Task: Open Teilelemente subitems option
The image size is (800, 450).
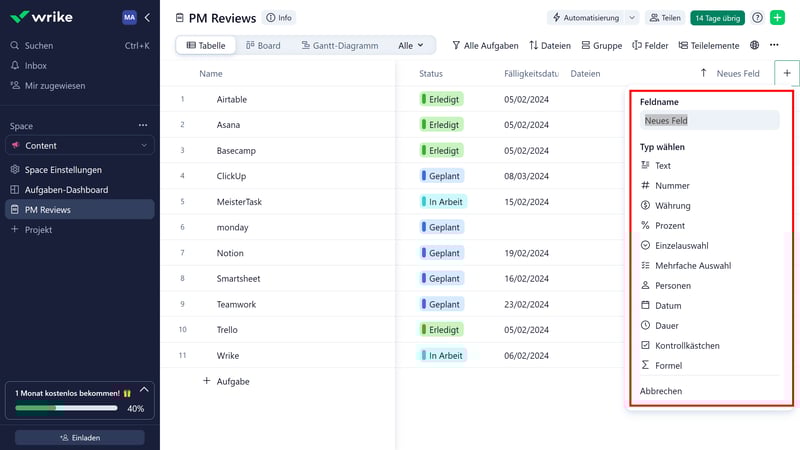Action: point(709,45)
